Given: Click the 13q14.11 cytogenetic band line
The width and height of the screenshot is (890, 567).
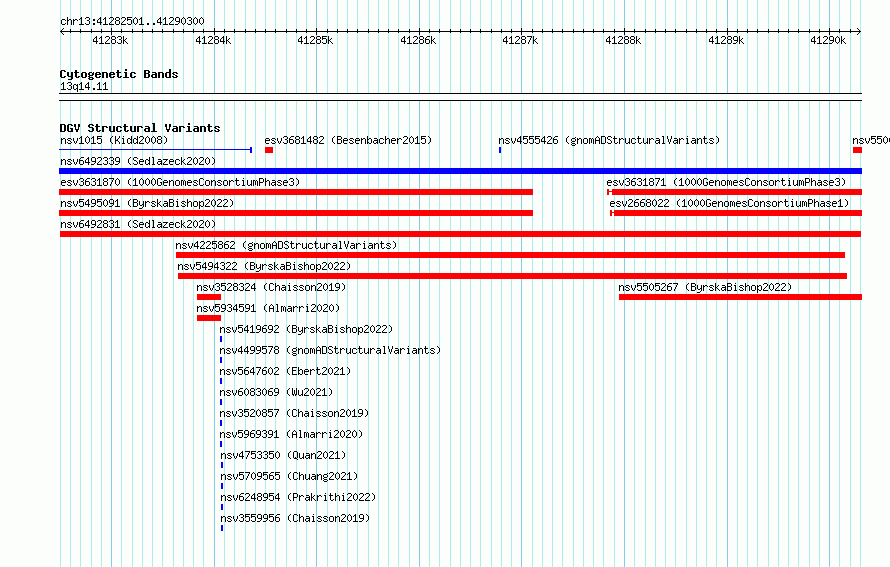Looking at the screenshot, I should (x=460, y=97).
